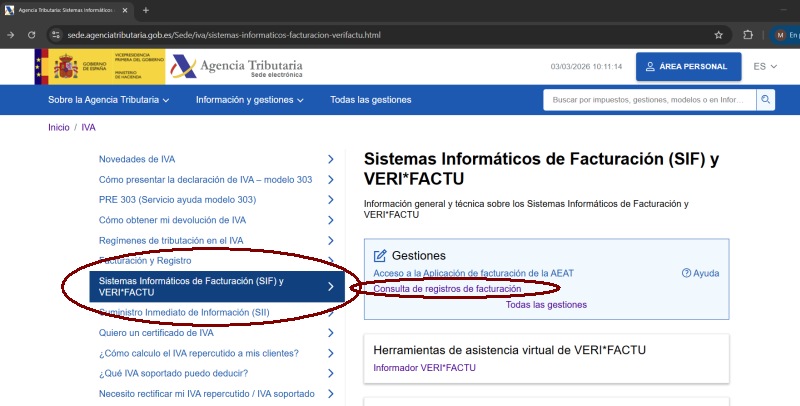Reload the page
The image size is (800, 406).
31,35
